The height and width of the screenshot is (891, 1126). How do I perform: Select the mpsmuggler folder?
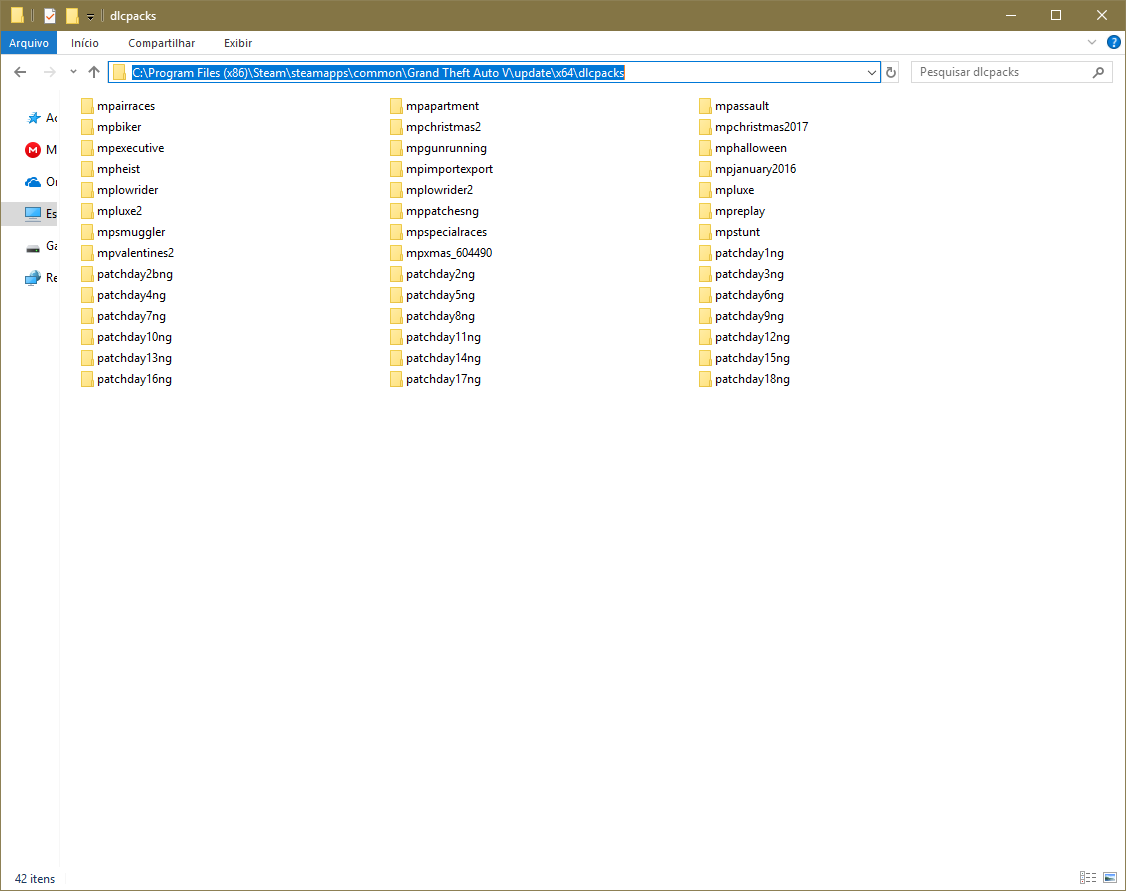[x=124, y=232]
